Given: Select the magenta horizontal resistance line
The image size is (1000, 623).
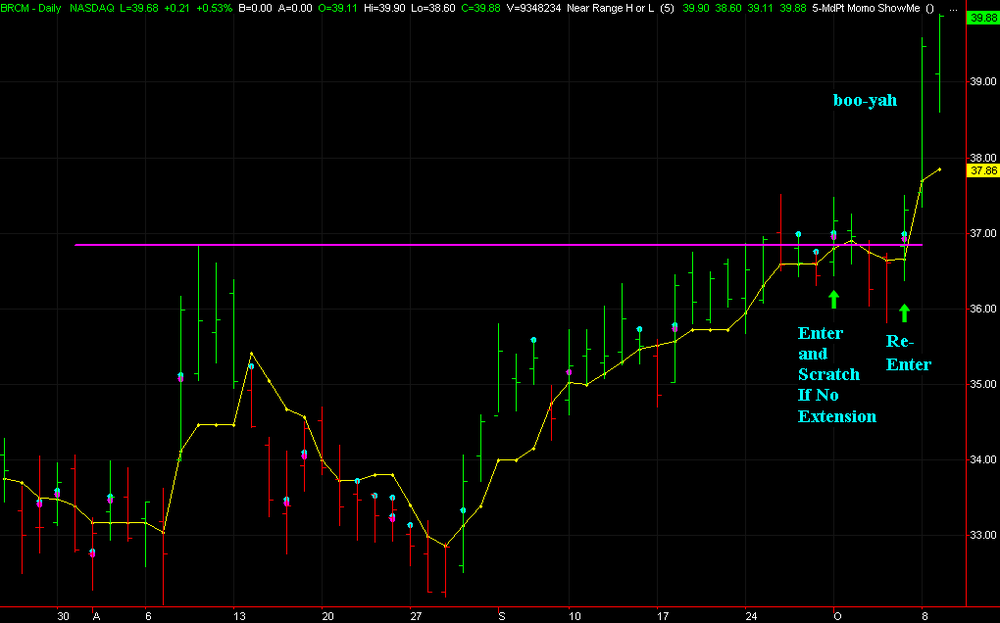Looking at the screenshot, I should (499, 245).
